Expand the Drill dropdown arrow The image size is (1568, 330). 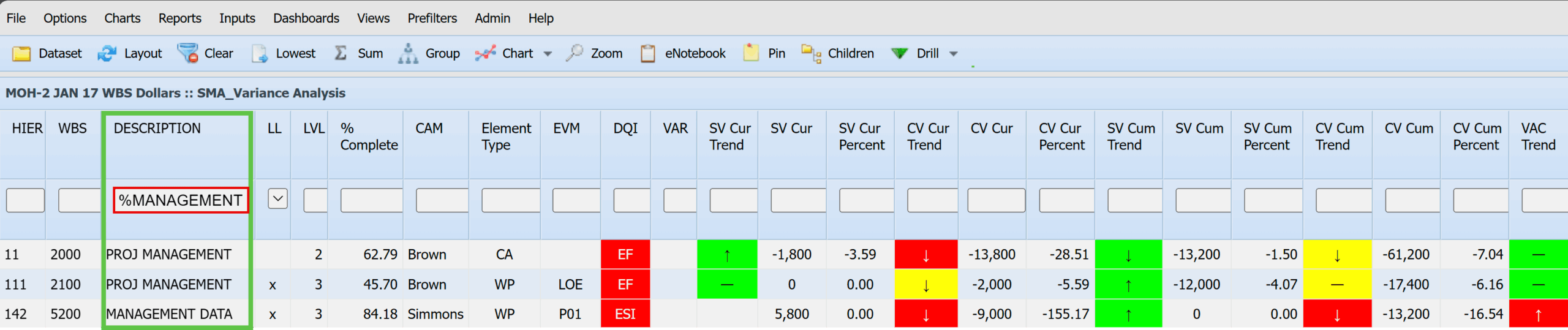point(953,54)
